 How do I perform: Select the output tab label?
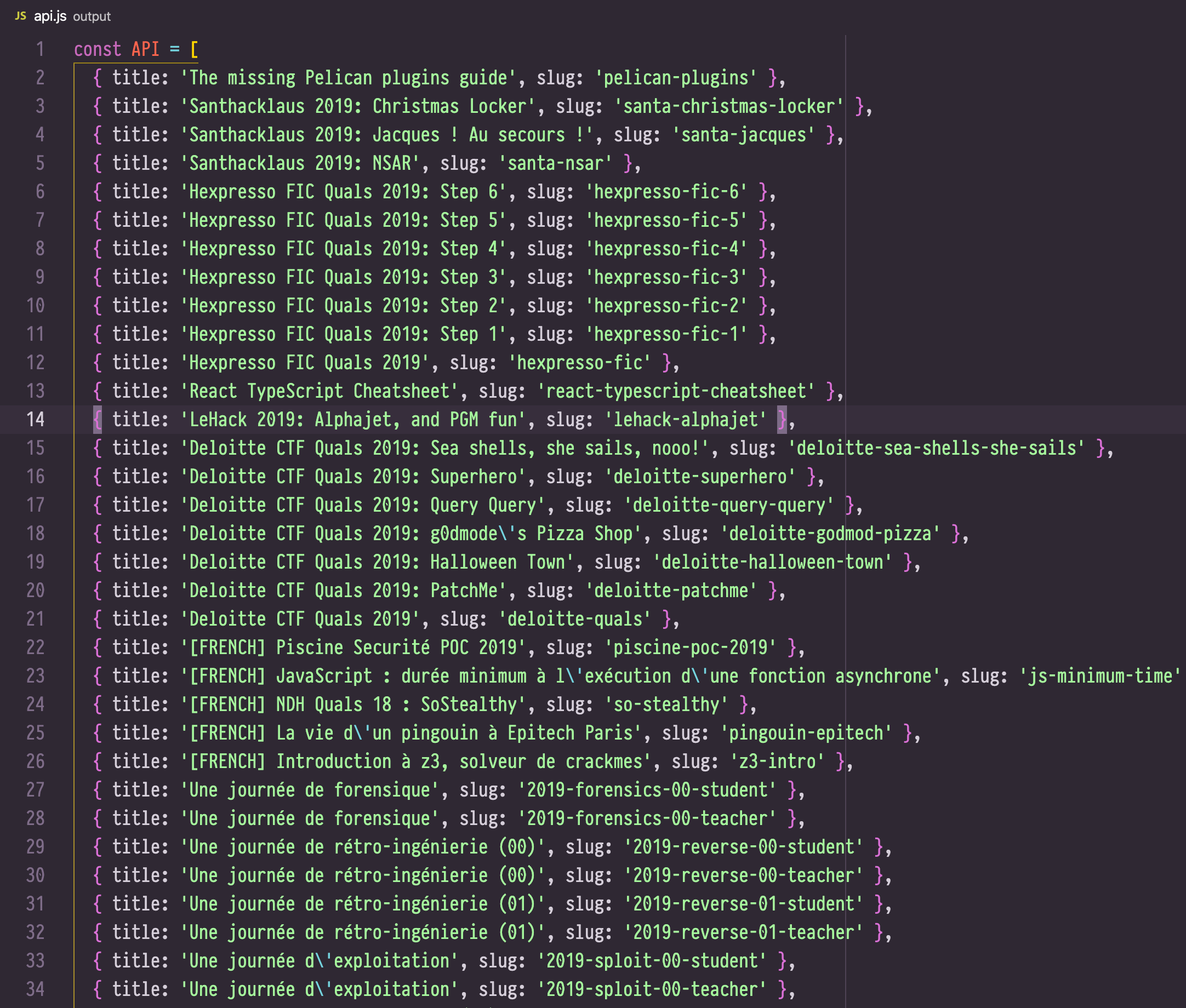pyautogui.click(x=92, y=16)
